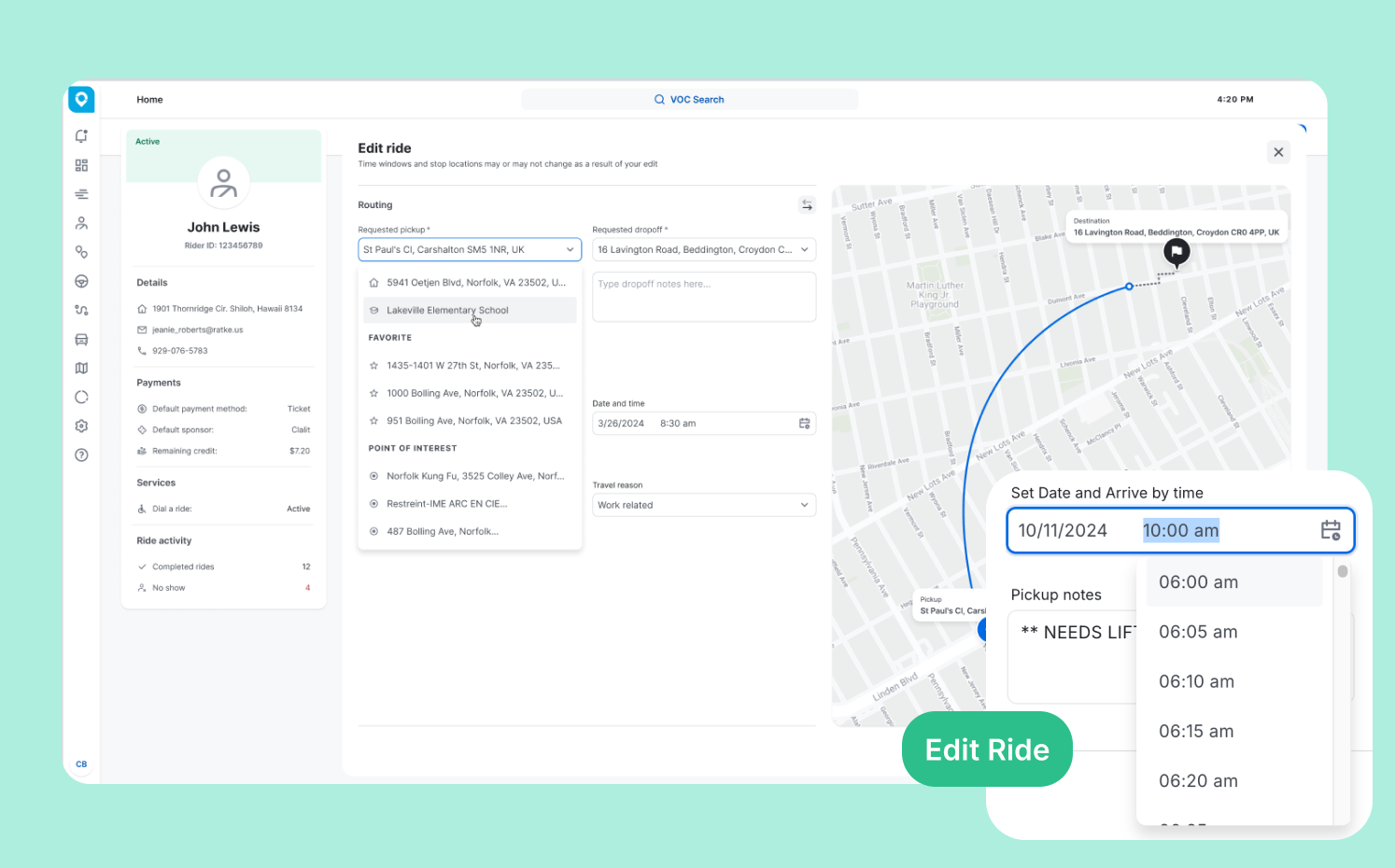Screen dimensions: 1395x868
Task: Click calendar icon in Set Date field
Action: click(1331, 530)
